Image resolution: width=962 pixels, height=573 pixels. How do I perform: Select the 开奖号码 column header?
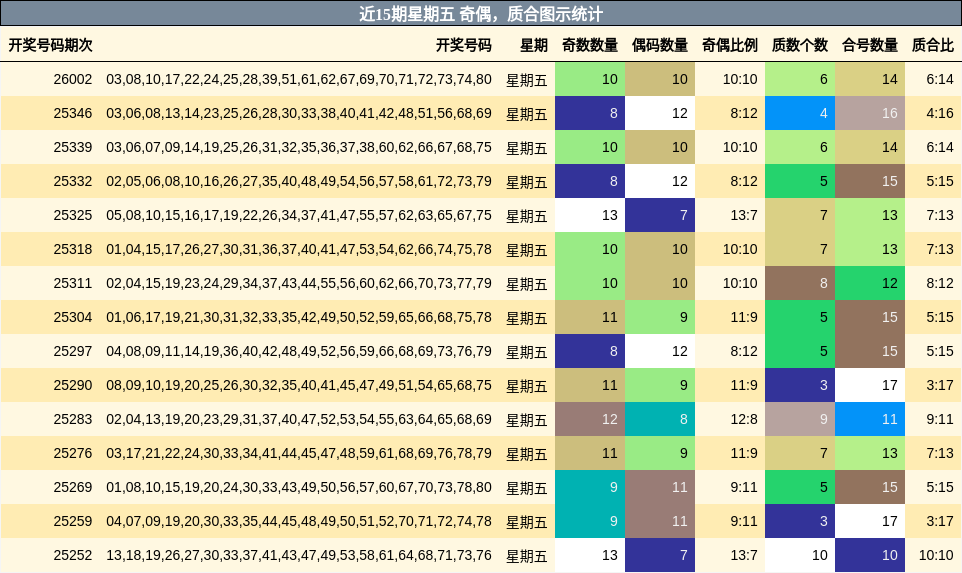pyautogui.click(x=464, y=45)
